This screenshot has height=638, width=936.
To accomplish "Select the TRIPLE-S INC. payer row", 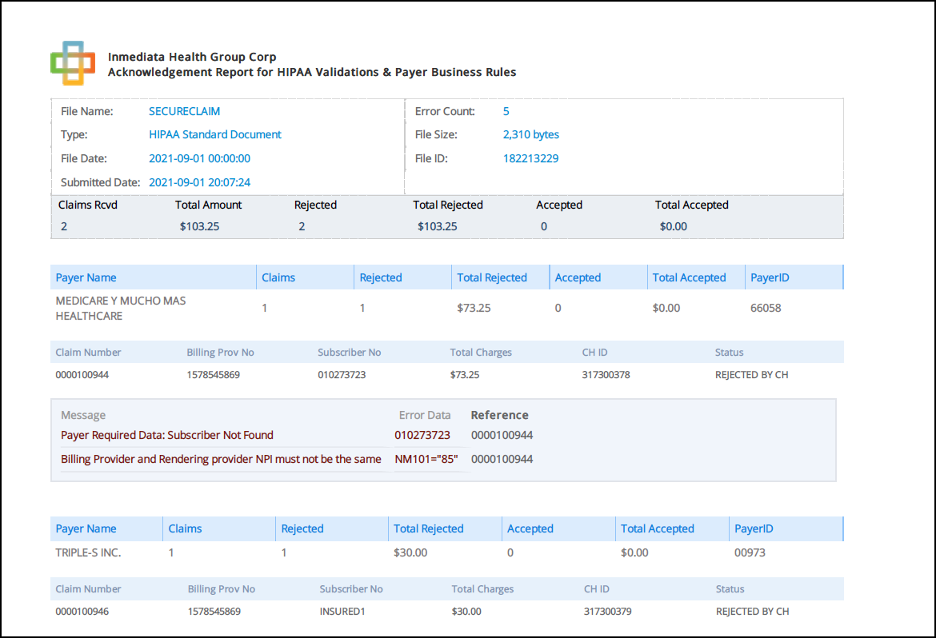I will (x=88, y=552).
